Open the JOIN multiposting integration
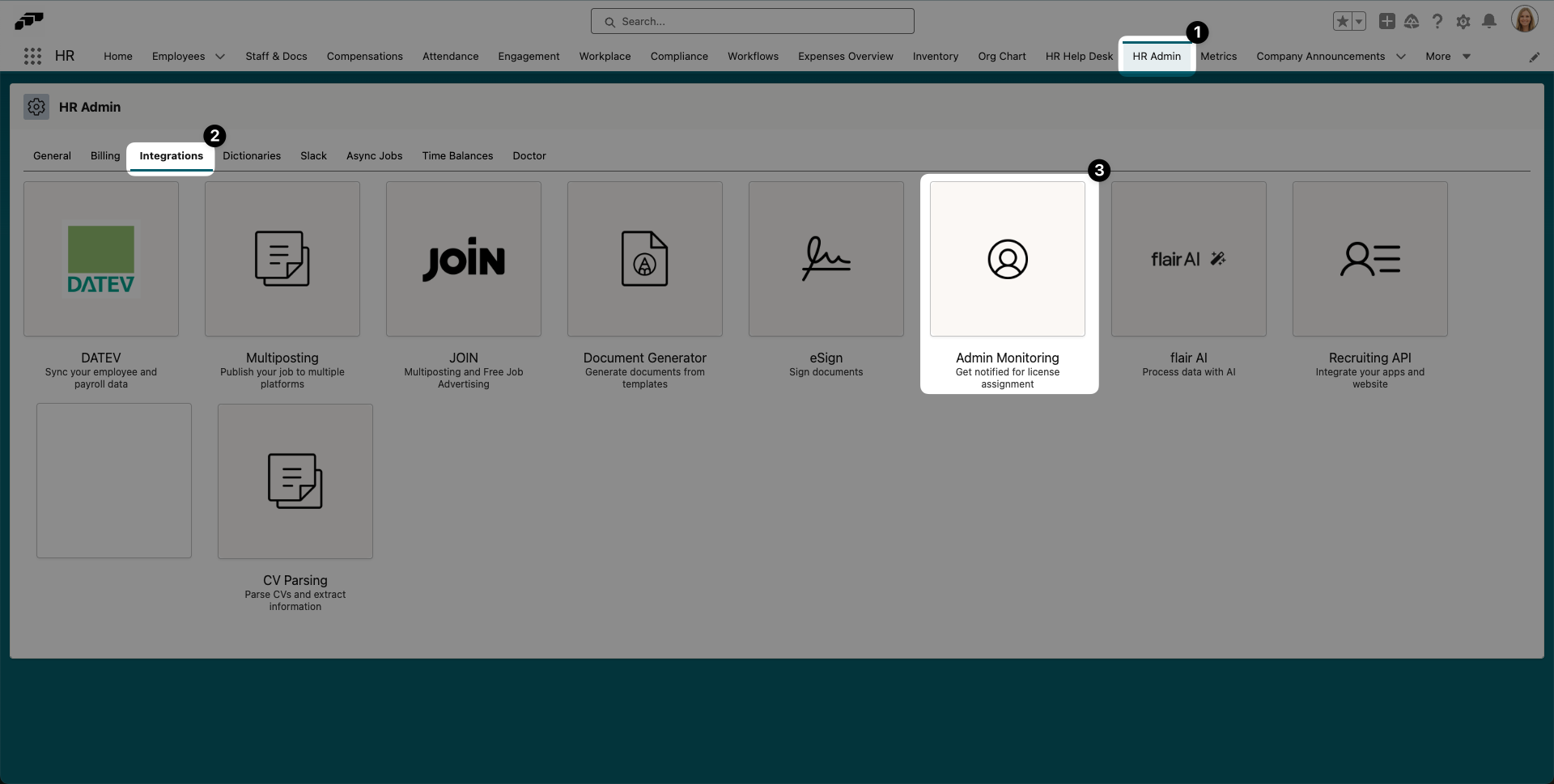1554x784 pixels. 464,259
